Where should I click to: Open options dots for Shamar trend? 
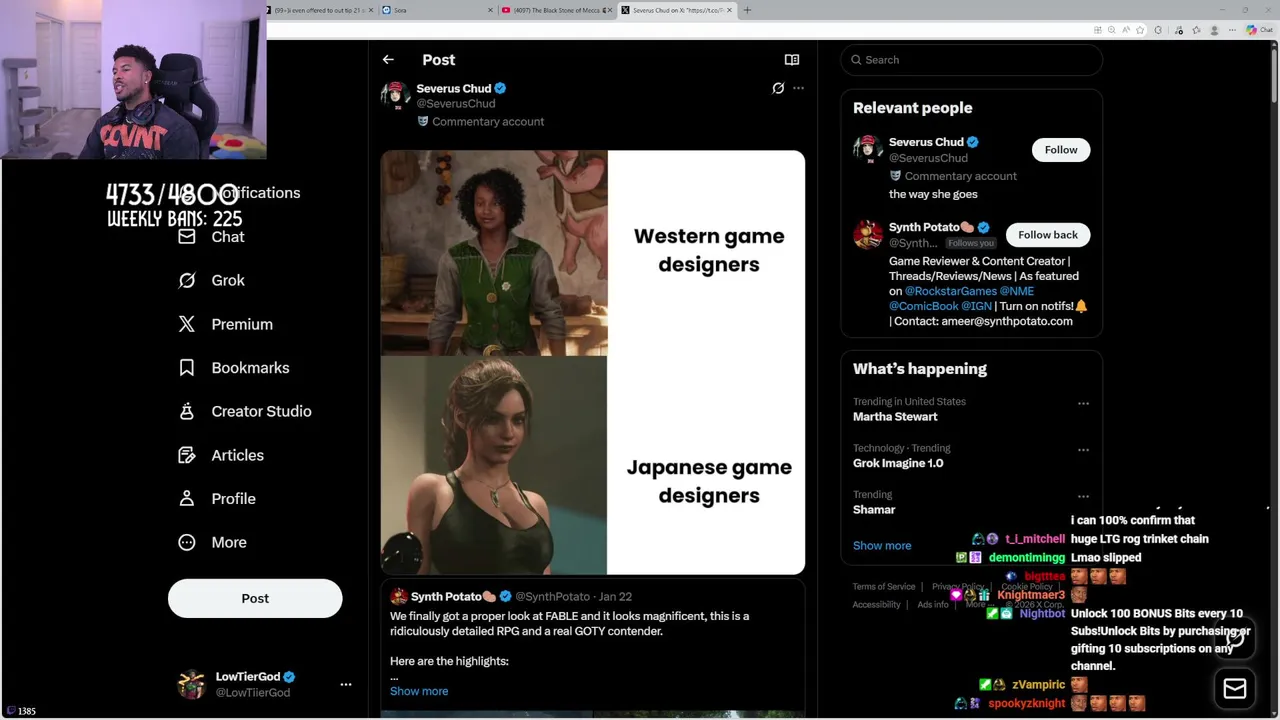coord(1083,496)
